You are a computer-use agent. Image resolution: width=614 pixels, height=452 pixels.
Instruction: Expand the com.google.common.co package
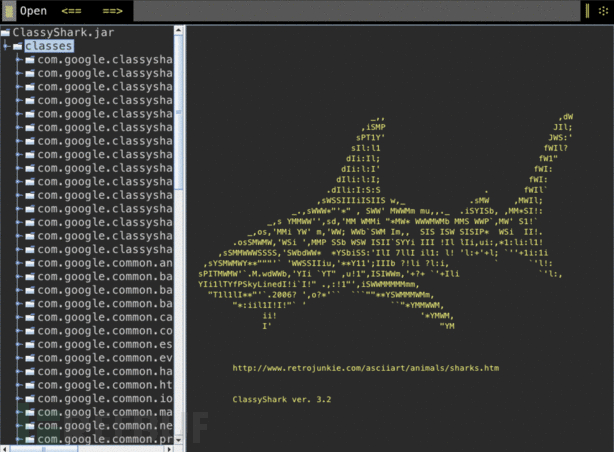(19, 331)
